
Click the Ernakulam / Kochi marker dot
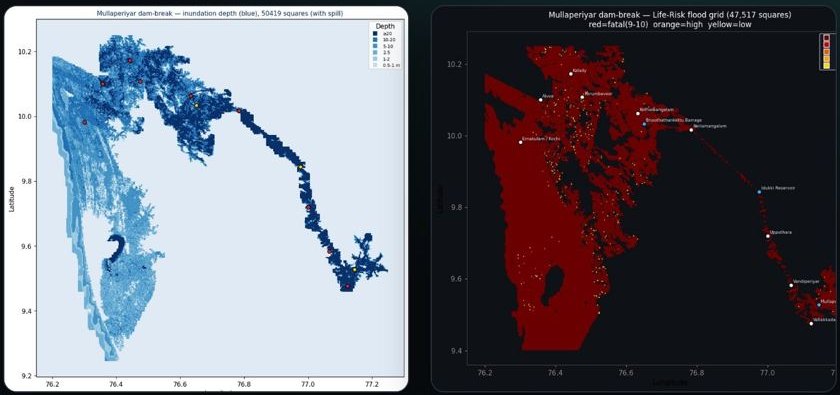(520, 142)
